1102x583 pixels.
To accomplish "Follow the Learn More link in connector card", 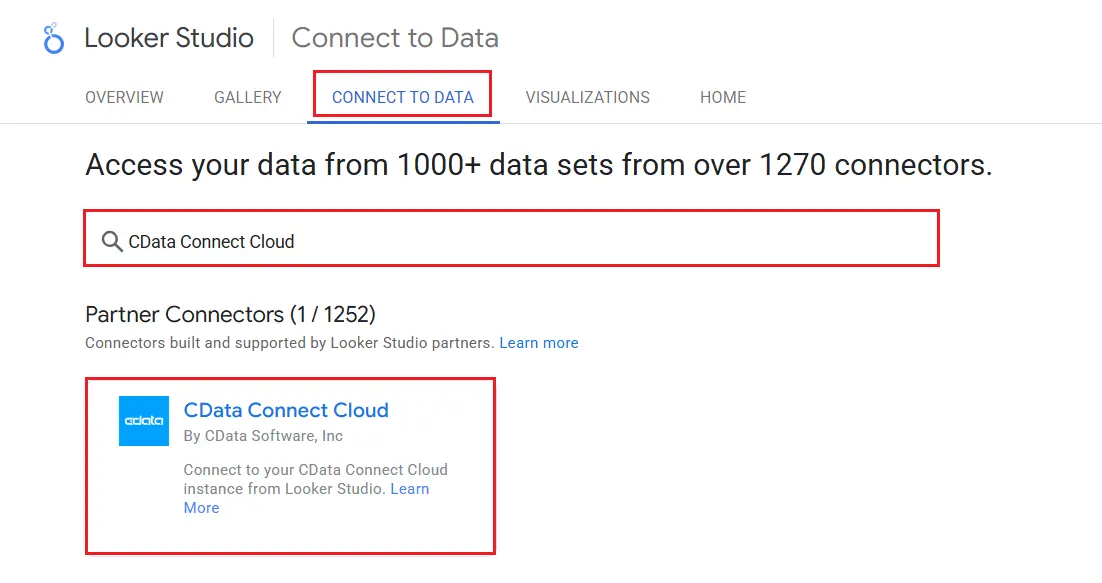I will click(x=409, y=489).
